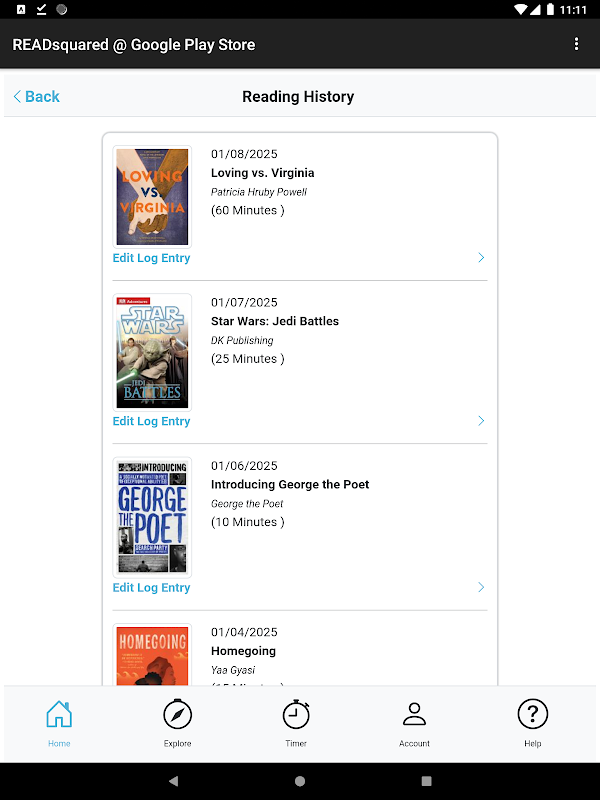Image resolution: width=600 pixels, height=800 pixels.
Task: Open the Timer stopwatch icon
Action: point(296,715)
